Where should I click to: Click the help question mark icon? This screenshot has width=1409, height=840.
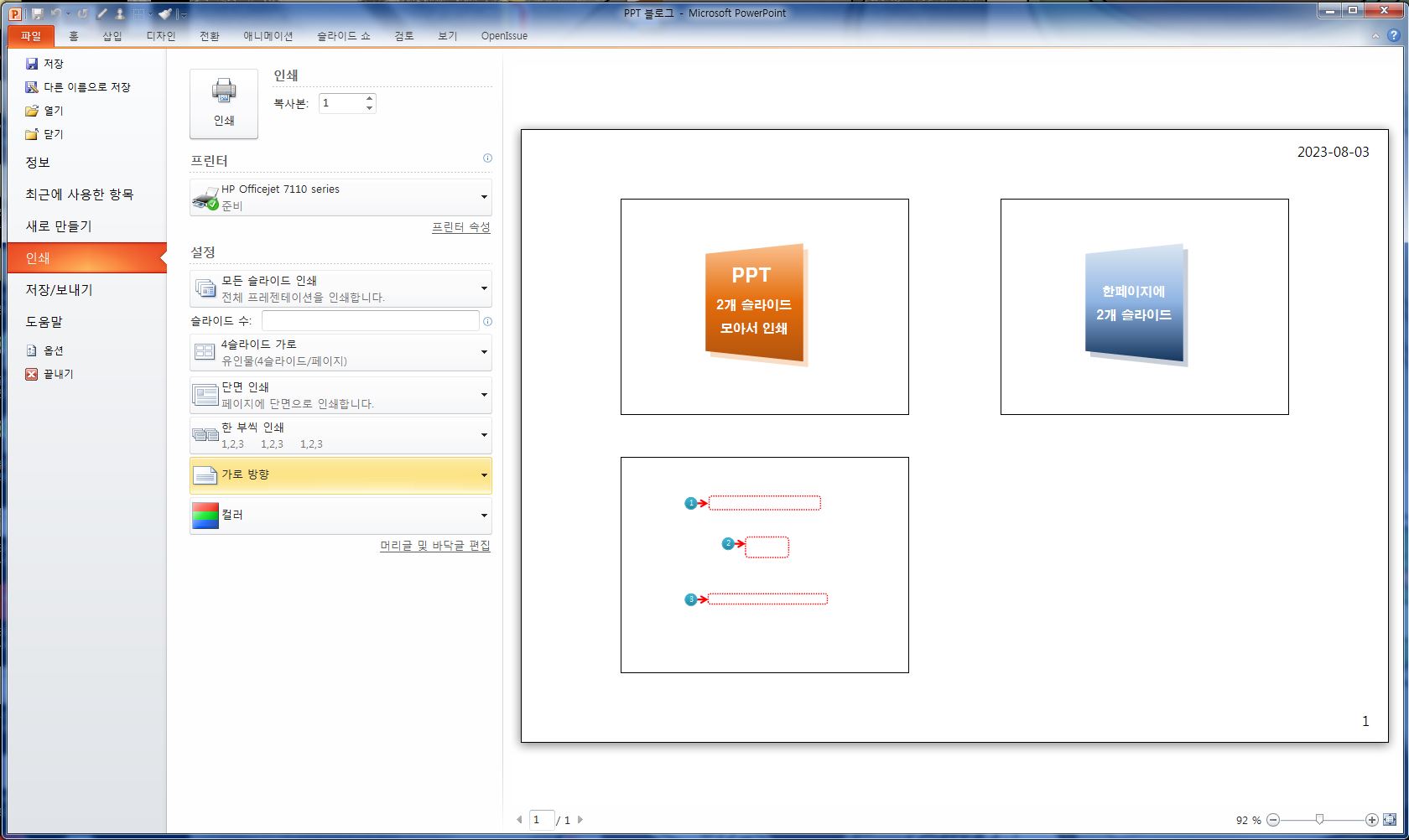[x=1394, y=36]
